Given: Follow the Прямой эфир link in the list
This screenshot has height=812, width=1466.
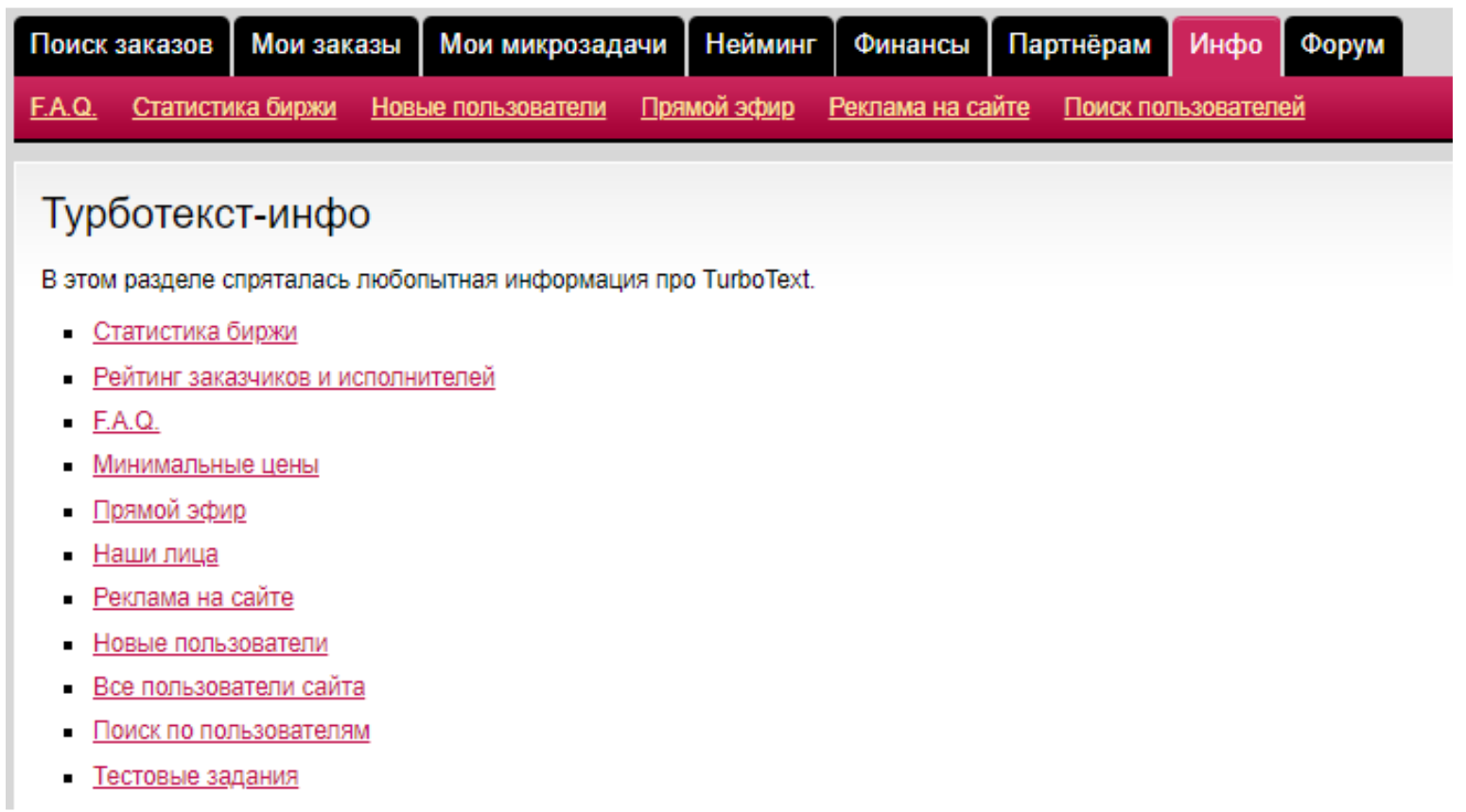Looking at the screenshot, I should point(169,510).
